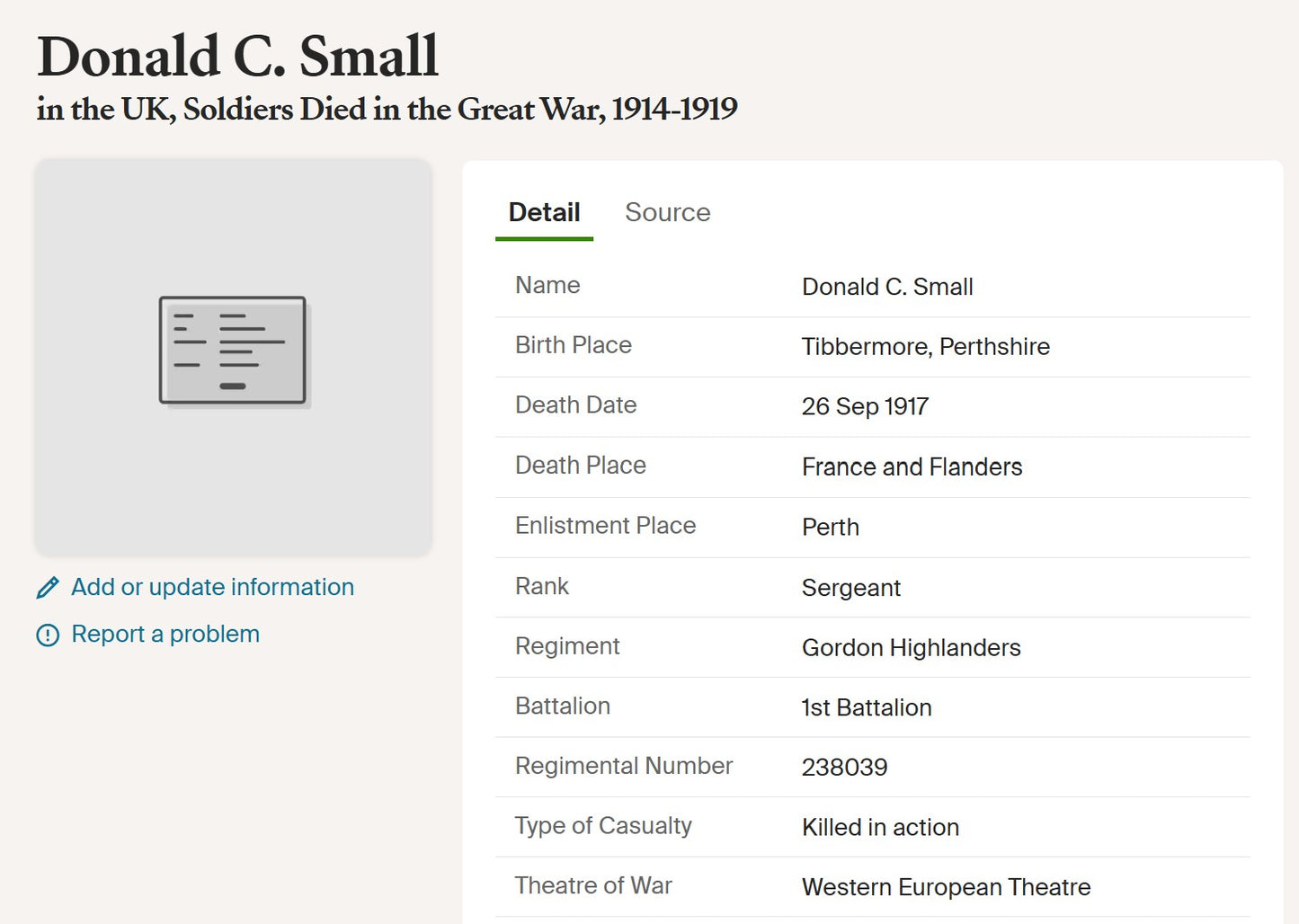Click the exclamation circle icon beside Report
1299x924 pixels.
[48, 635]
